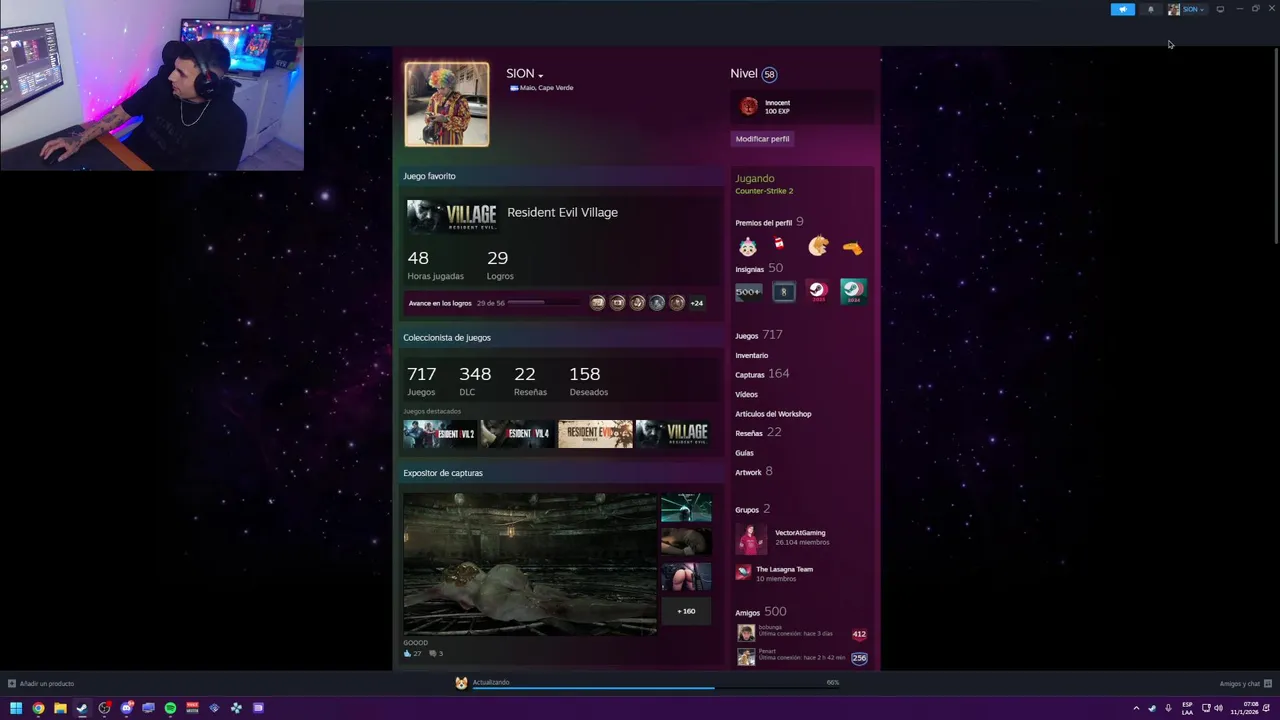Click Añadir un producto at bottom left

tap(41, 684)
